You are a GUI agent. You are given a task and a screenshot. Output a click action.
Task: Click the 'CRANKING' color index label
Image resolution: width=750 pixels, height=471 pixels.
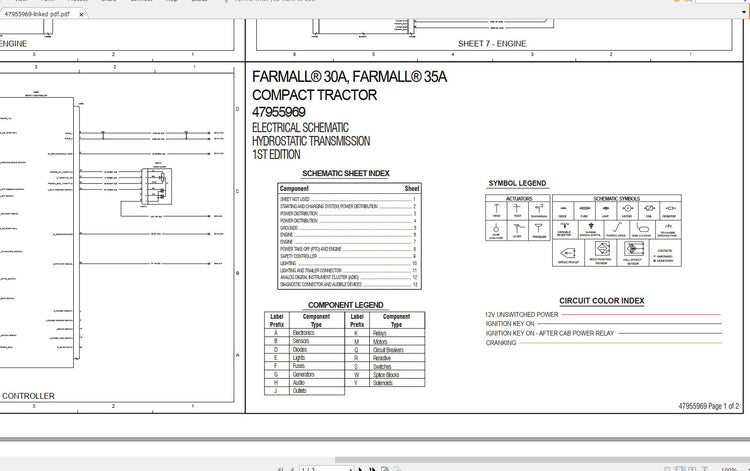501,343
